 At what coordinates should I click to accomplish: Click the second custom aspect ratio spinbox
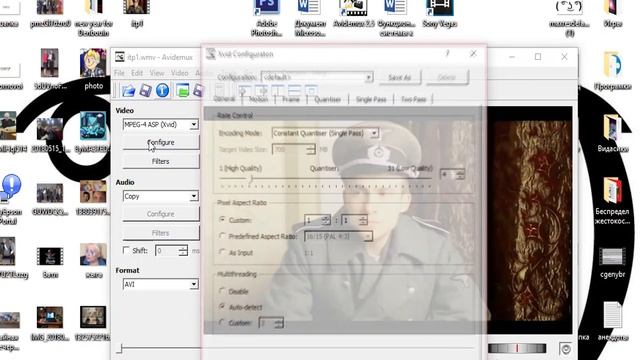[x=354, y=220]
